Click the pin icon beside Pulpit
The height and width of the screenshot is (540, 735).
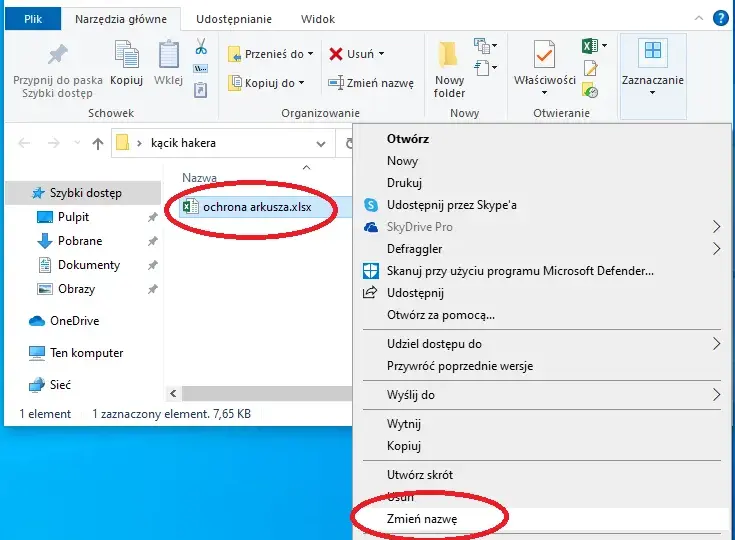click(152, 217)
